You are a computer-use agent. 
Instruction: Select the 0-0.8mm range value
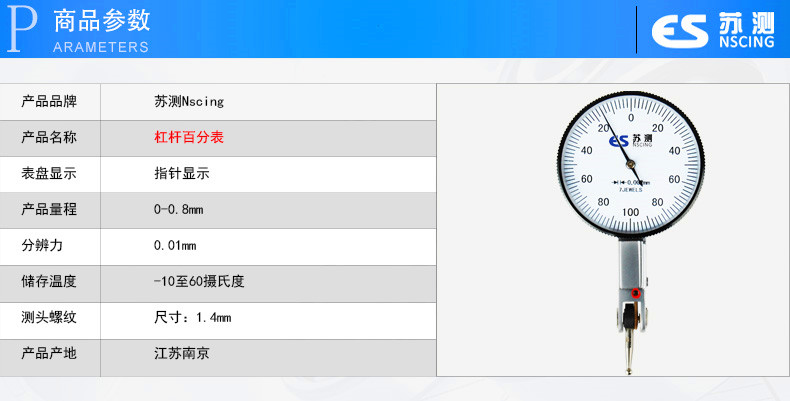179,209
